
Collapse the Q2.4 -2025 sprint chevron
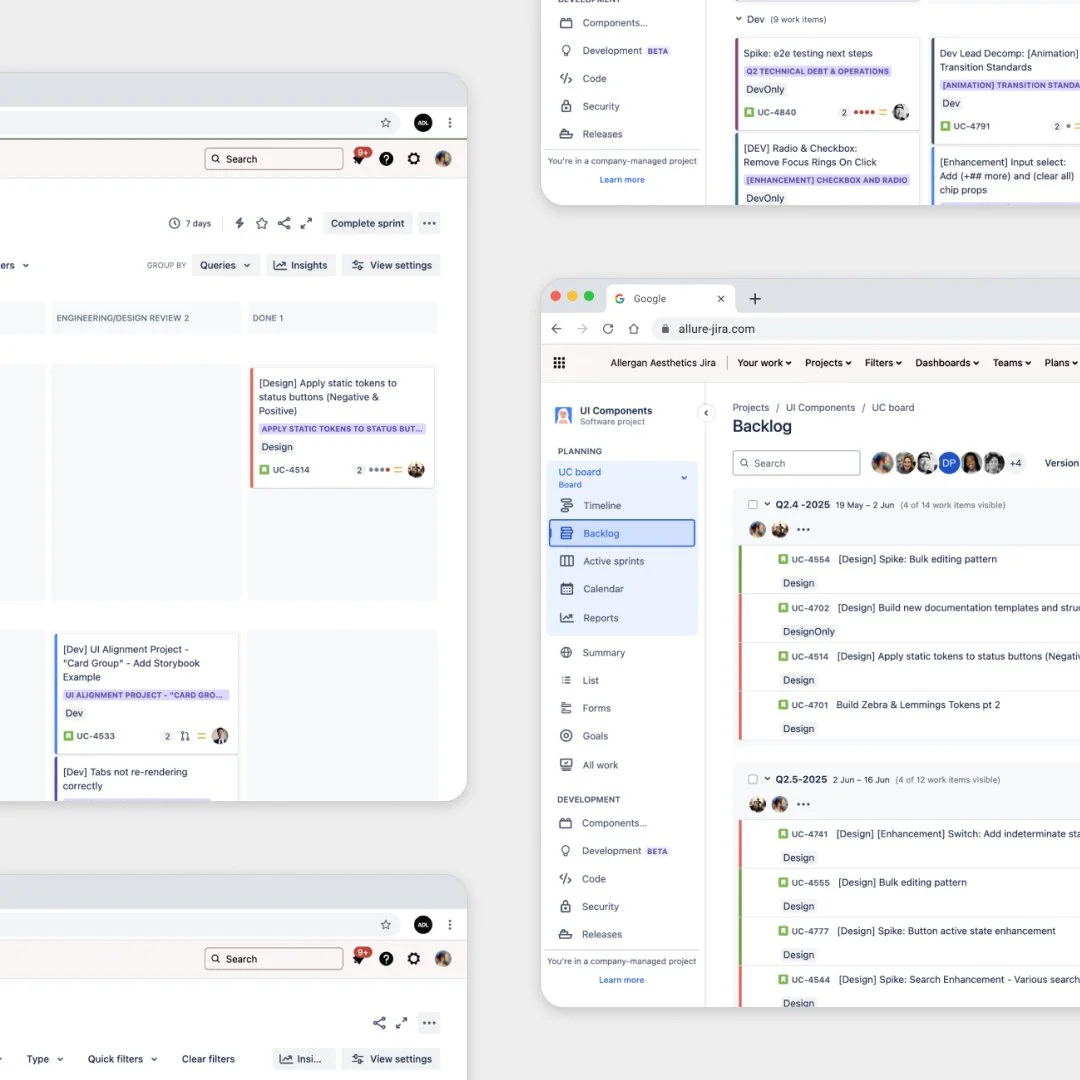pyautogui.click(x=767, y=504)
